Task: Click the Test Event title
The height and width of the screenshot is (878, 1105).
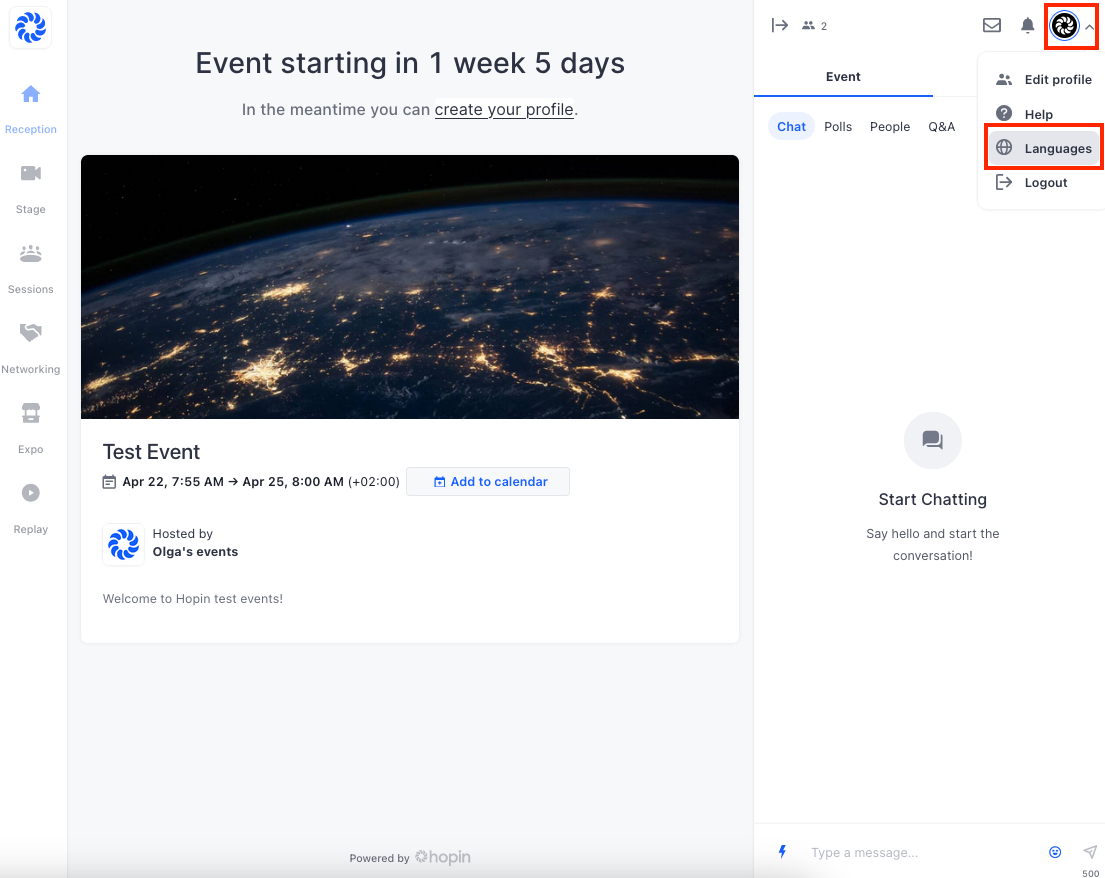Action: click(x=152, y=452)
